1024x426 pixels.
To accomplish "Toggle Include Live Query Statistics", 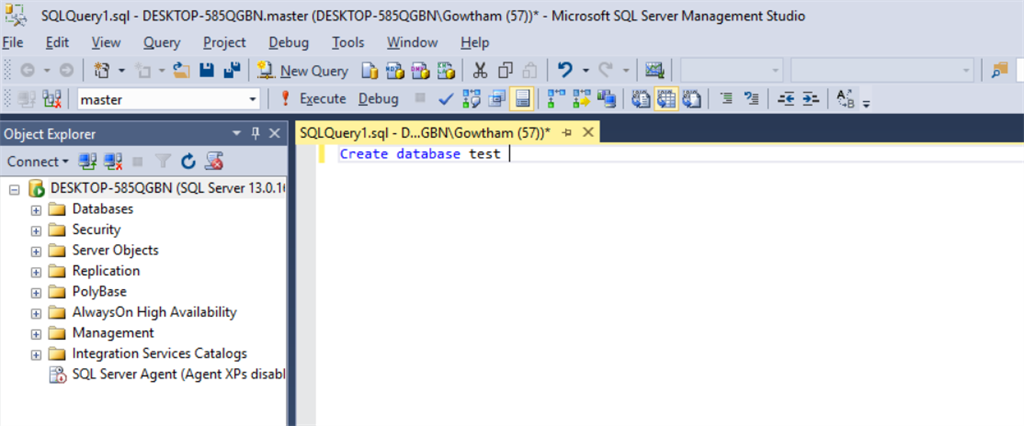I will (x=581, y=99).
